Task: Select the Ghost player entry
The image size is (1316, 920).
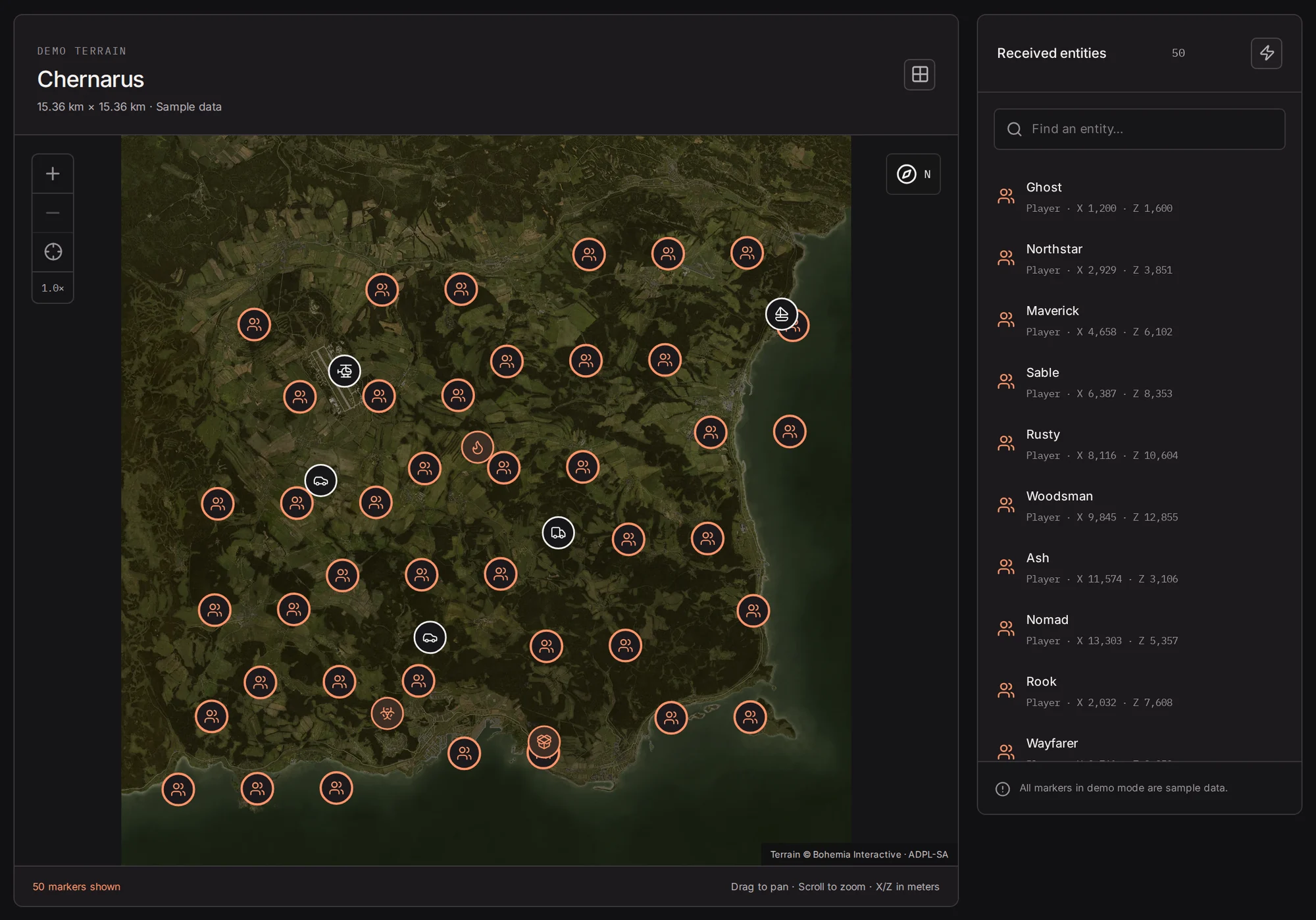Action: click(x=1139, y=197)
